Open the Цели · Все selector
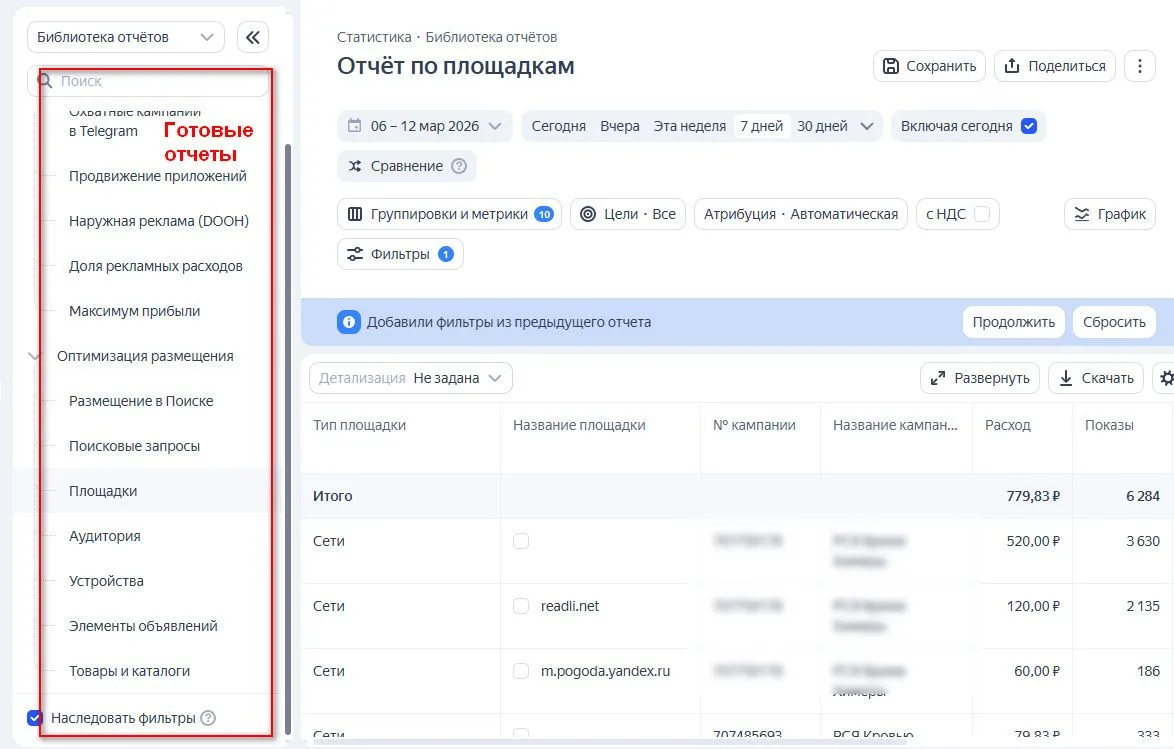This screenshot has width=1174, height=749. click(627, 214)
